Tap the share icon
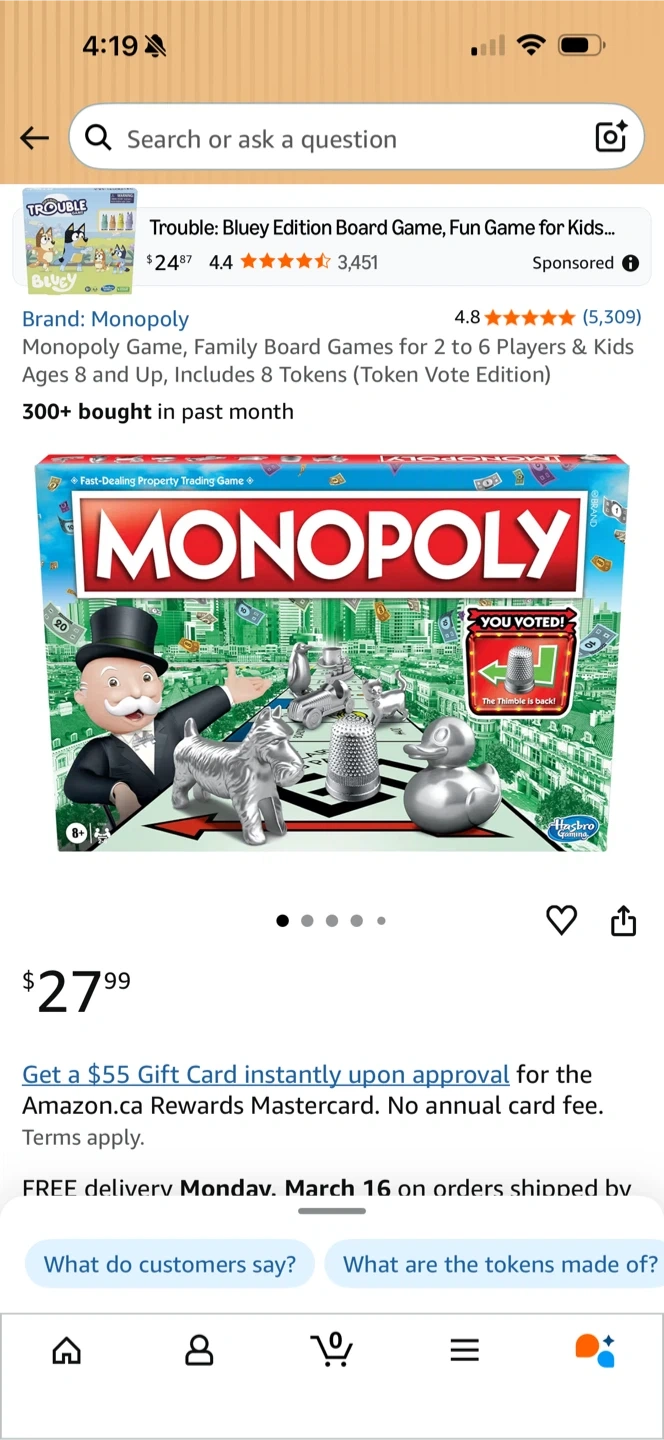The height and width of the screenshot is (1440, 664). tap(623, 920)
